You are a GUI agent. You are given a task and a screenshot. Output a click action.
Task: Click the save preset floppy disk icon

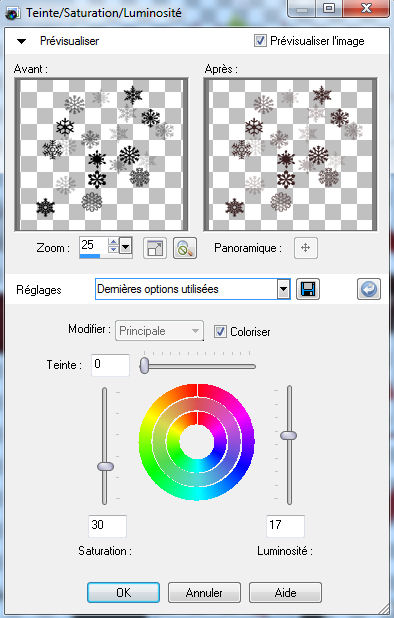(308, 290)
